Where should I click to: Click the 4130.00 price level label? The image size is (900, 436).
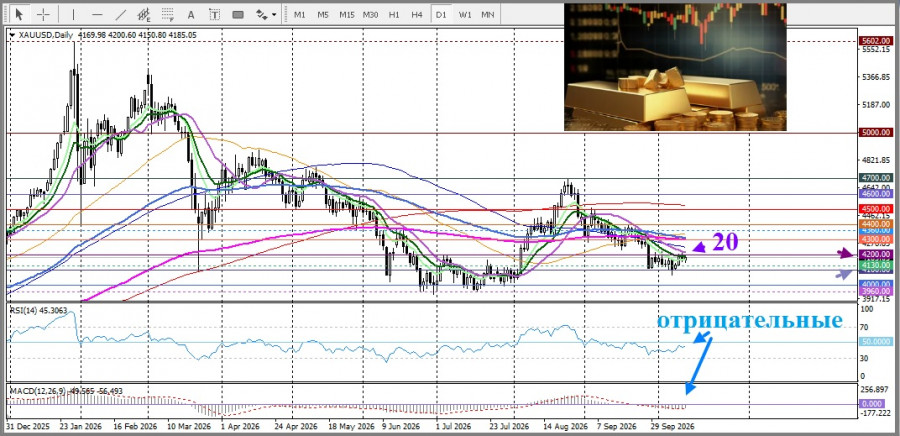[x=875, y=265]
